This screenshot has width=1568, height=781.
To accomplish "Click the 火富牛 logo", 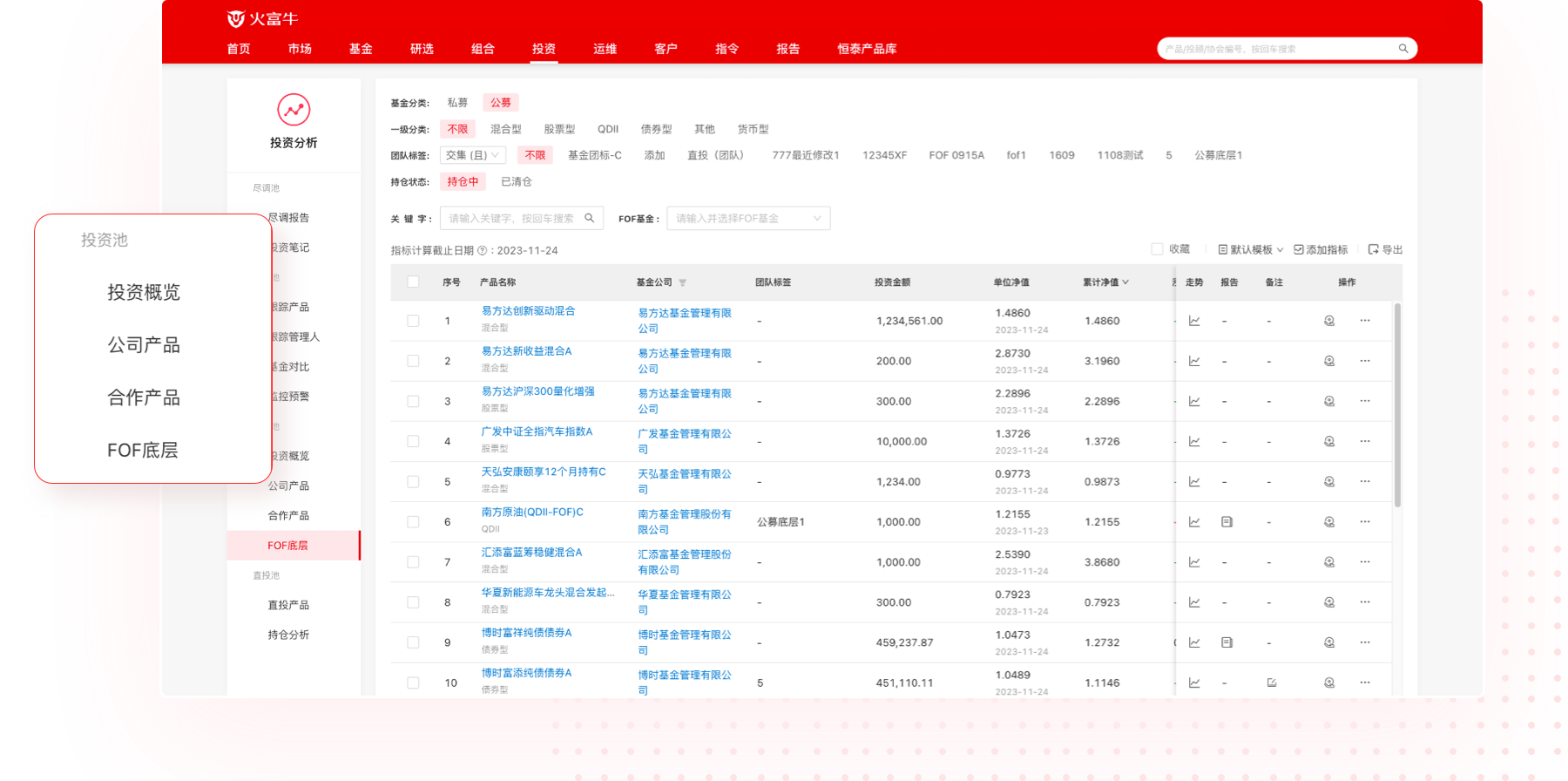I will (x=262, y=18).
